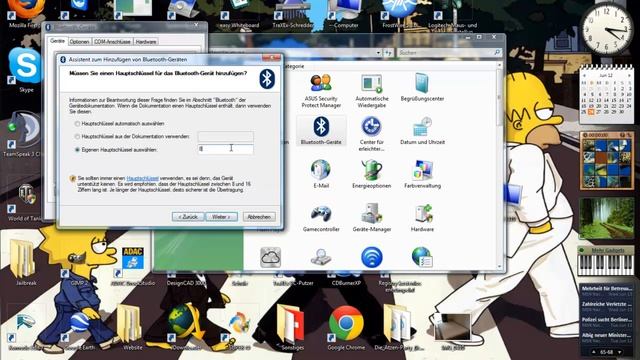640x360 pixels.
Task: Click the search magnifier icon in control panel
Action: (497, 53)
